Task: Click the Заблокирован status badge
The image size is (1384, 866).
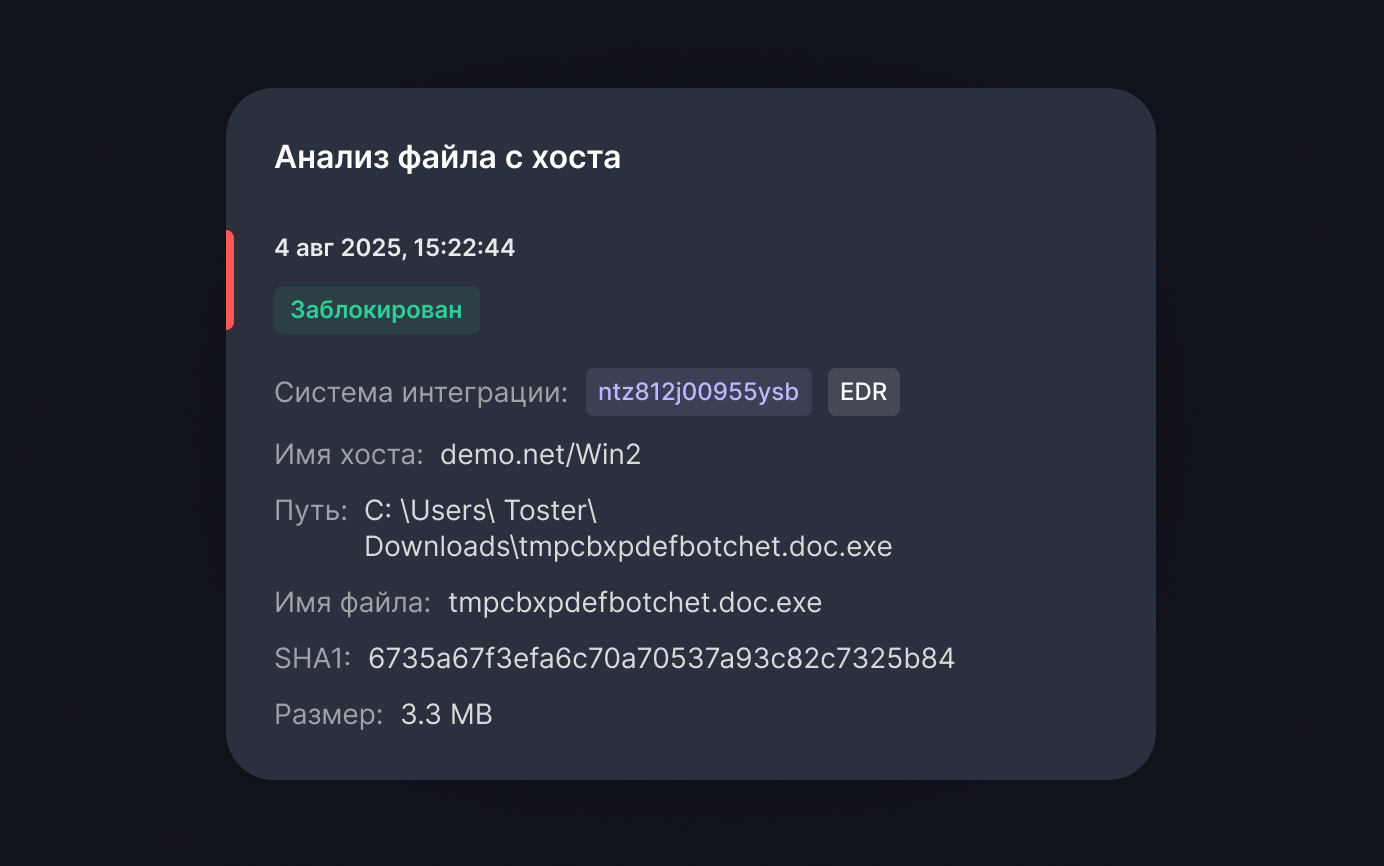Action: (x=376, y=310)
